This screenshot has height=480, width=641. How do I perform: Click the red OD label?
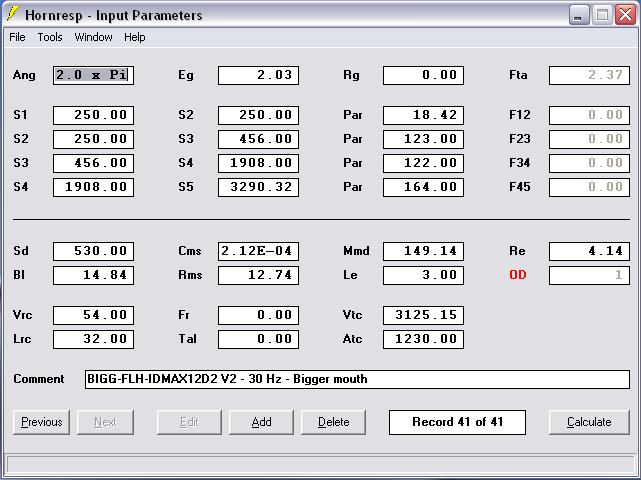tap(518, 275)
